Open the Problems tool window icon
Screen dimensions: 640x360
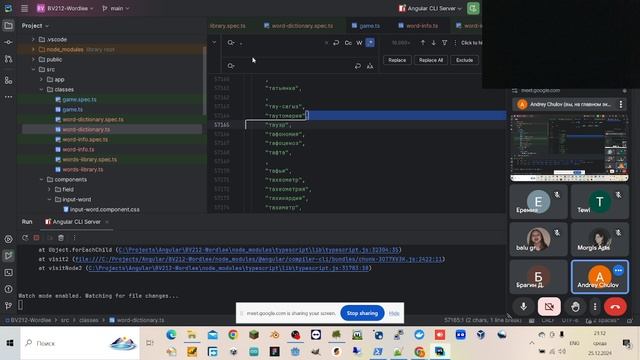pyautogui.click(x=8, y=289)
